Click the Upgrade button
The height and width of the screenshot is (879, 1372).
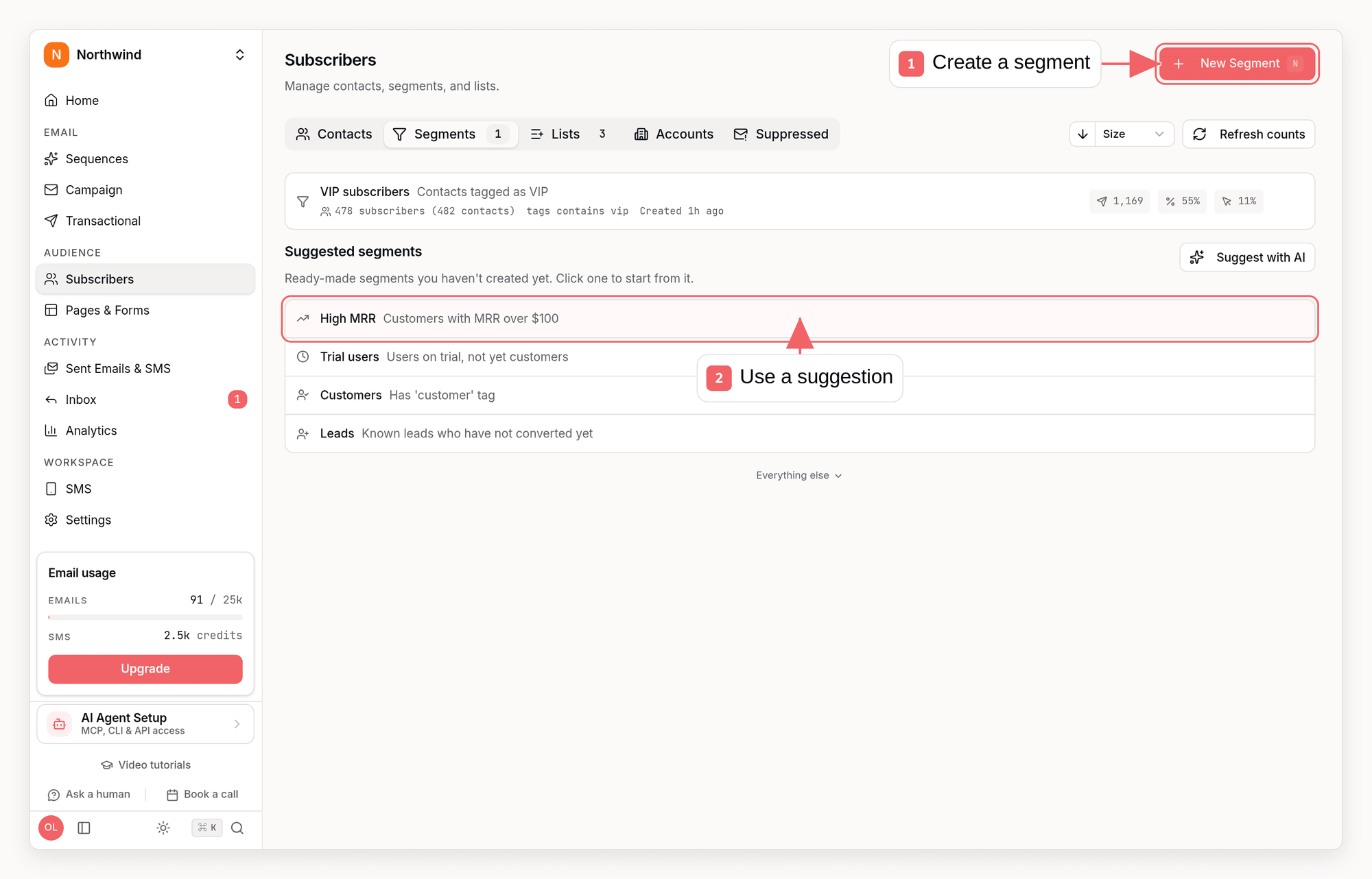[145, 669]
